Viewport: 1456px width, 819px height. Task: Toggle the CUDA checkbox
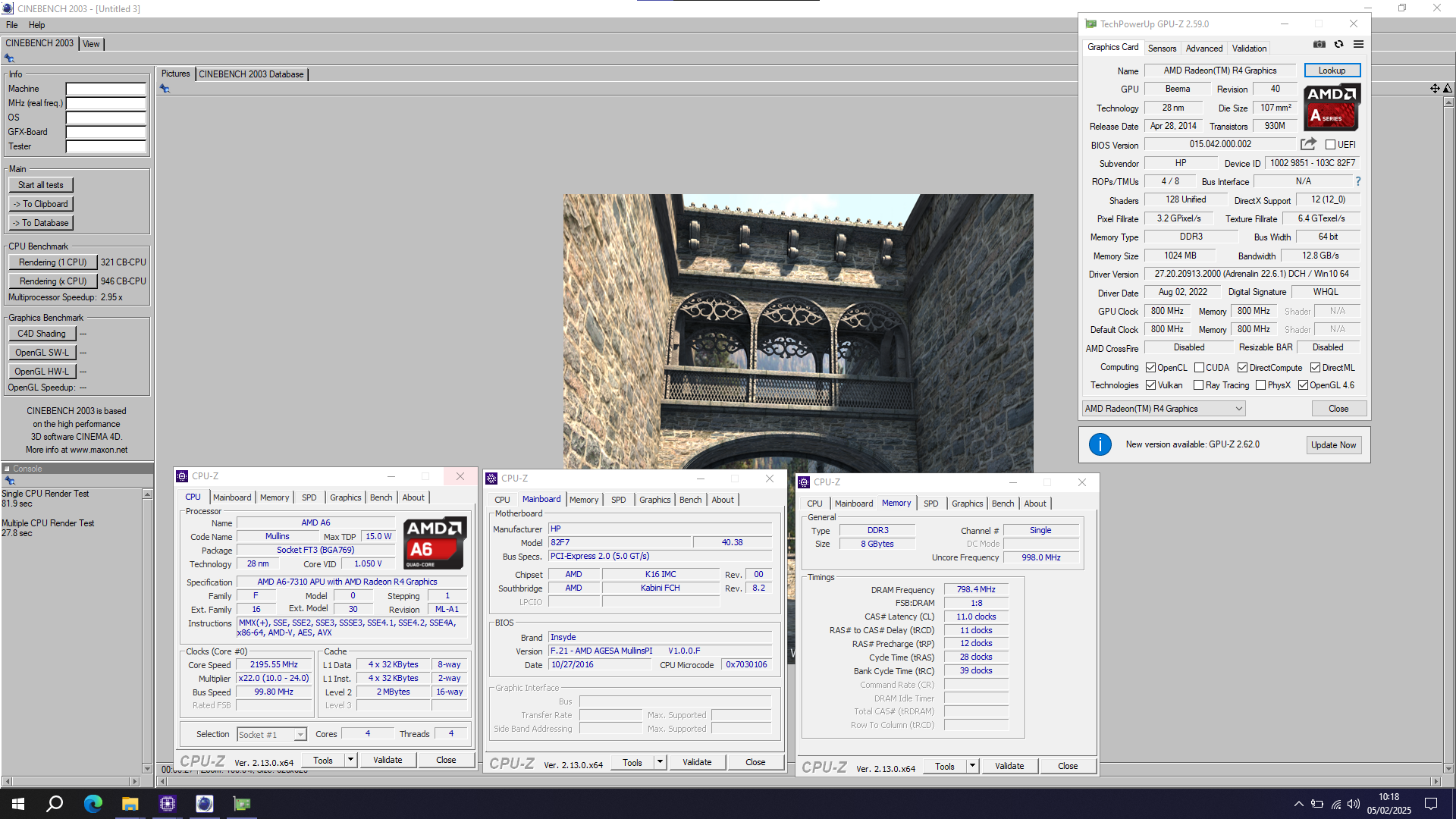pos(1199,368)
